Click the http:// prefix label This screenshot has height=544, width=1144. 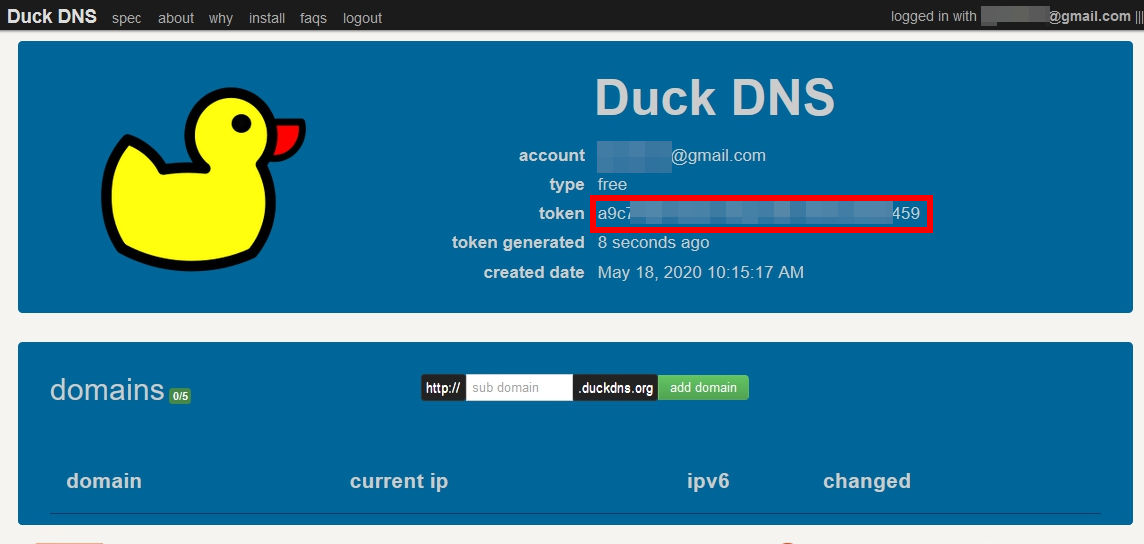(x=443, y=388)
